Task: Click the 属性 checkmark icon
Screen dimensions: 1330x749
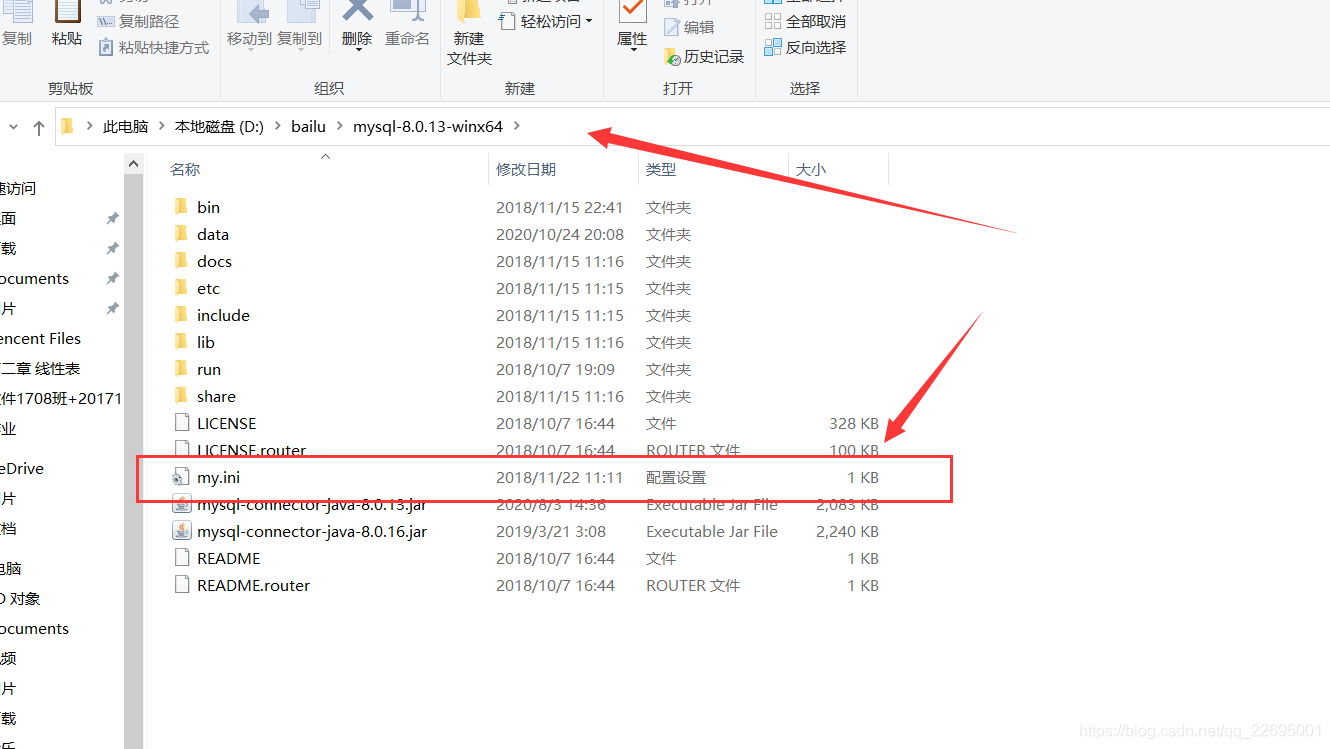Action: (632, 11)
